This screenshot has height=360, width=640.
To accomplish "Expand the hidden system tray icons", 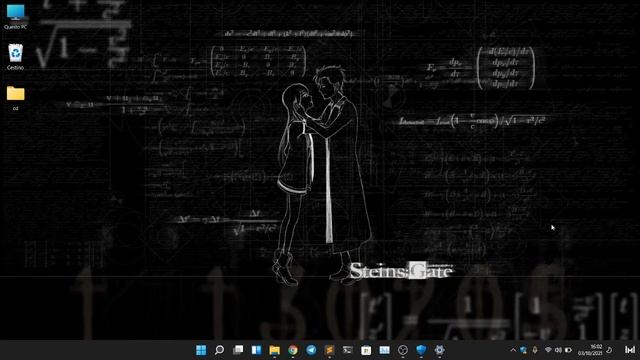I will 513,350.
